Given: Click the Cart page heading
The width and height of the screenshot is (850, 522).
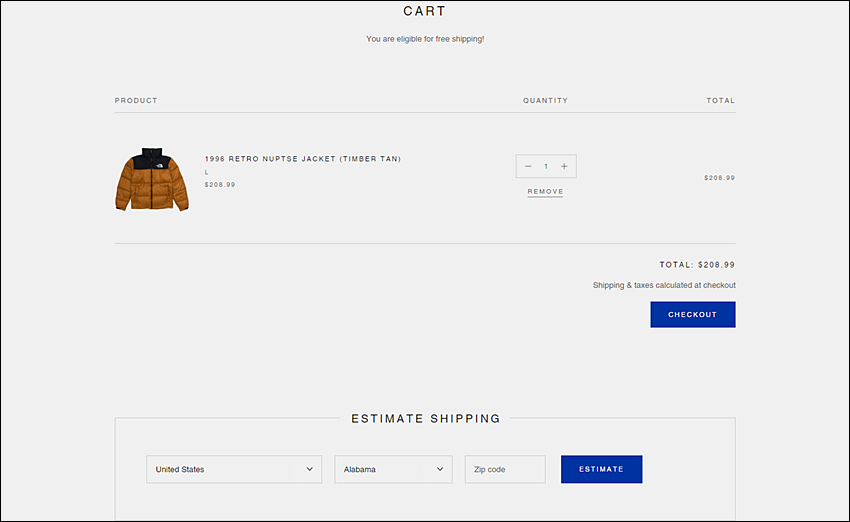Looking at the screenshot, I should click(x=424, y=11).
